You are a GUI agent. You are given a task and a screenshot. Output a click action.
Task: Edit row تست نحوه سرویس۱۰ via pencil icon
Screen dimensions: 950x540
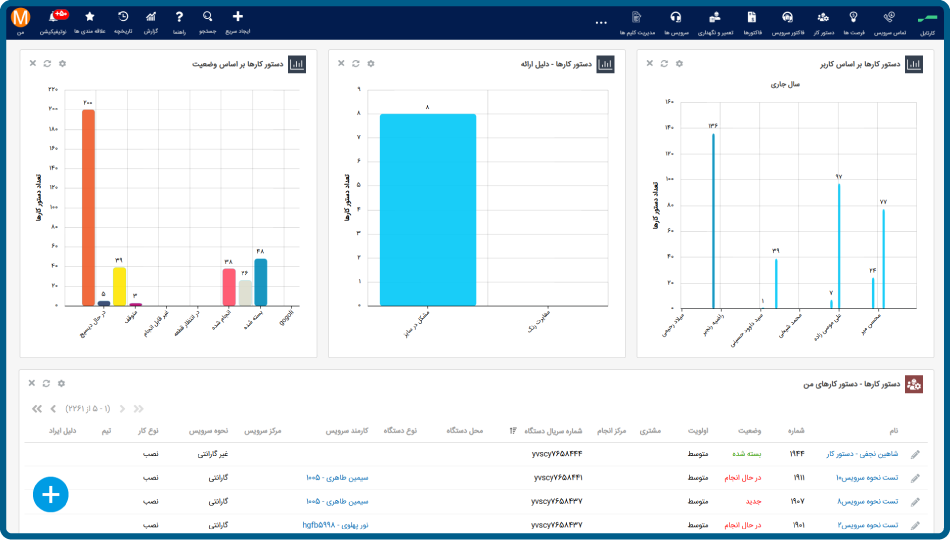click(915, 478)
